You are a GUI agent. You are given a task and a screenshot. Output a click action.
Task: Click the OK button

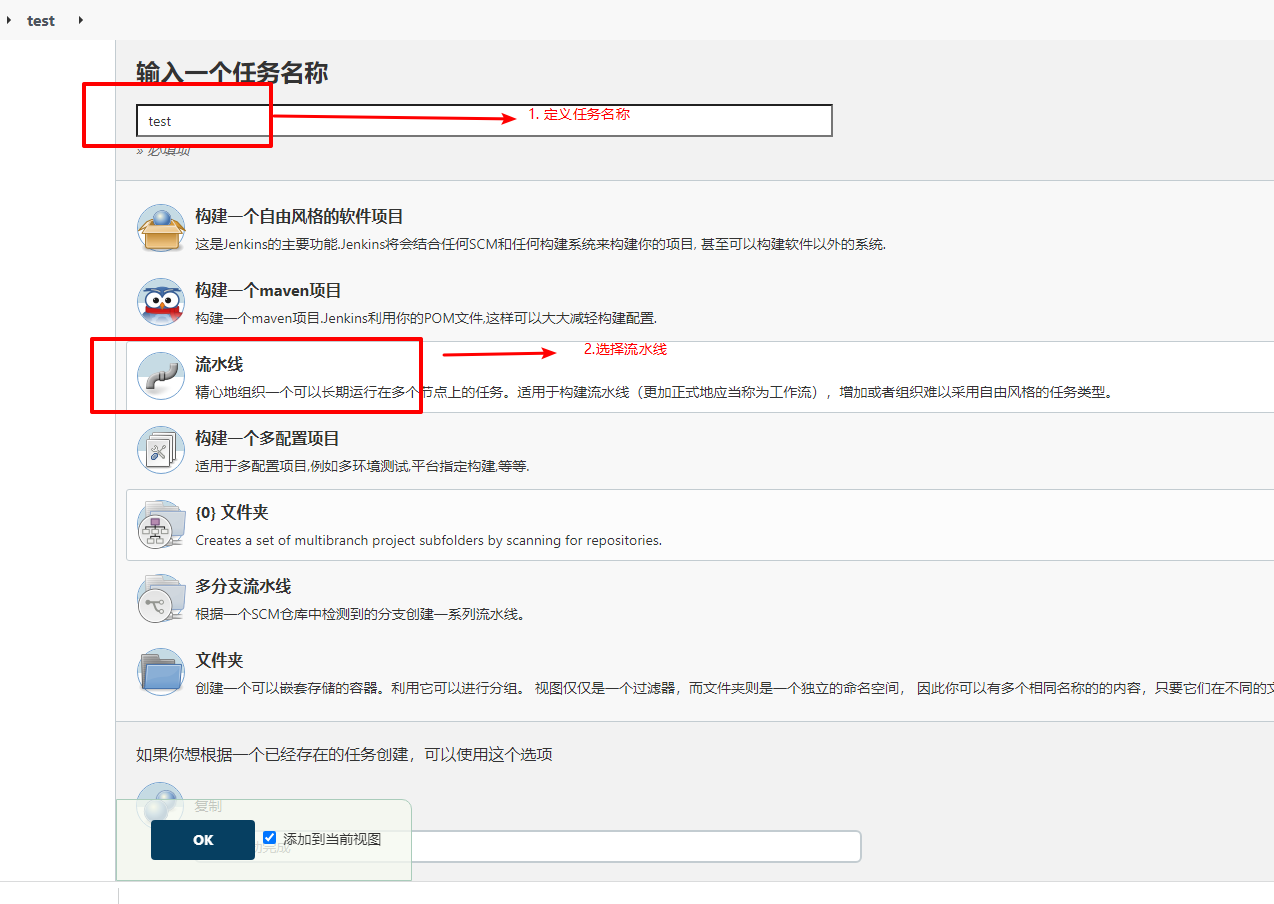[203, 840]
